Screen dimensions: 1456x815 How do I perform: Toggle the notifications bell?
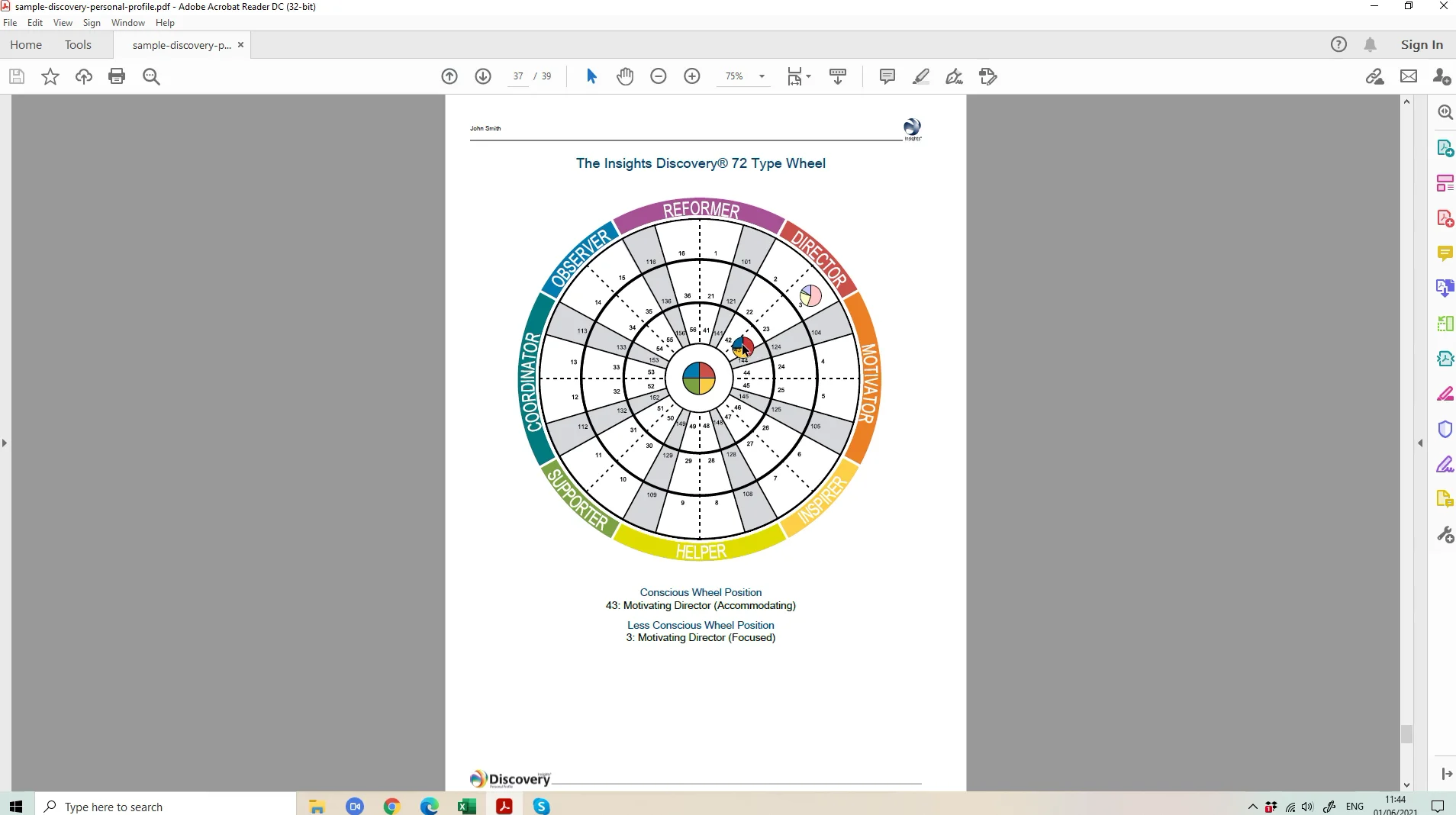point(1371,44)
